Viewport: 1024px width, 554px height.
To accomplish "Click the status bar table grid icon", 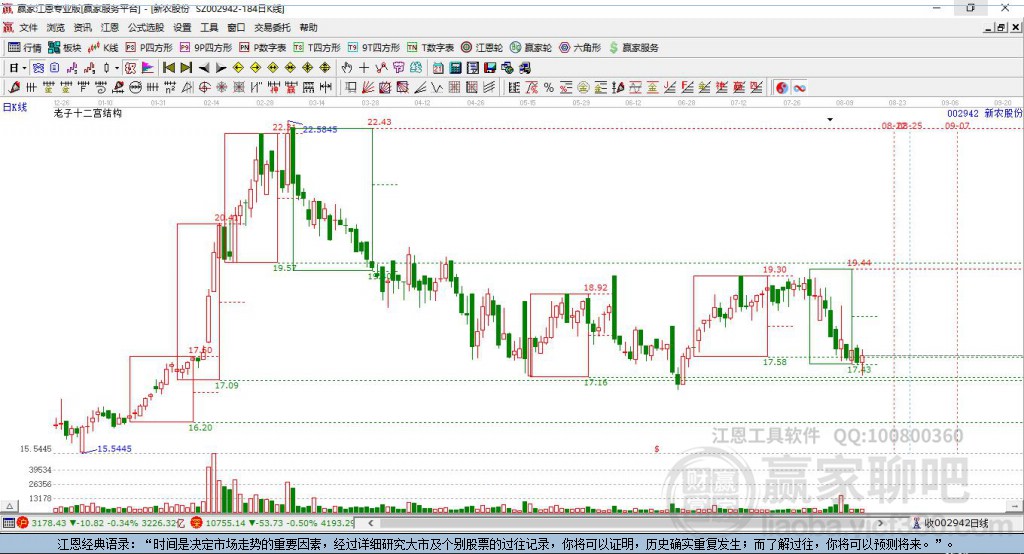I will pos(8,523).
